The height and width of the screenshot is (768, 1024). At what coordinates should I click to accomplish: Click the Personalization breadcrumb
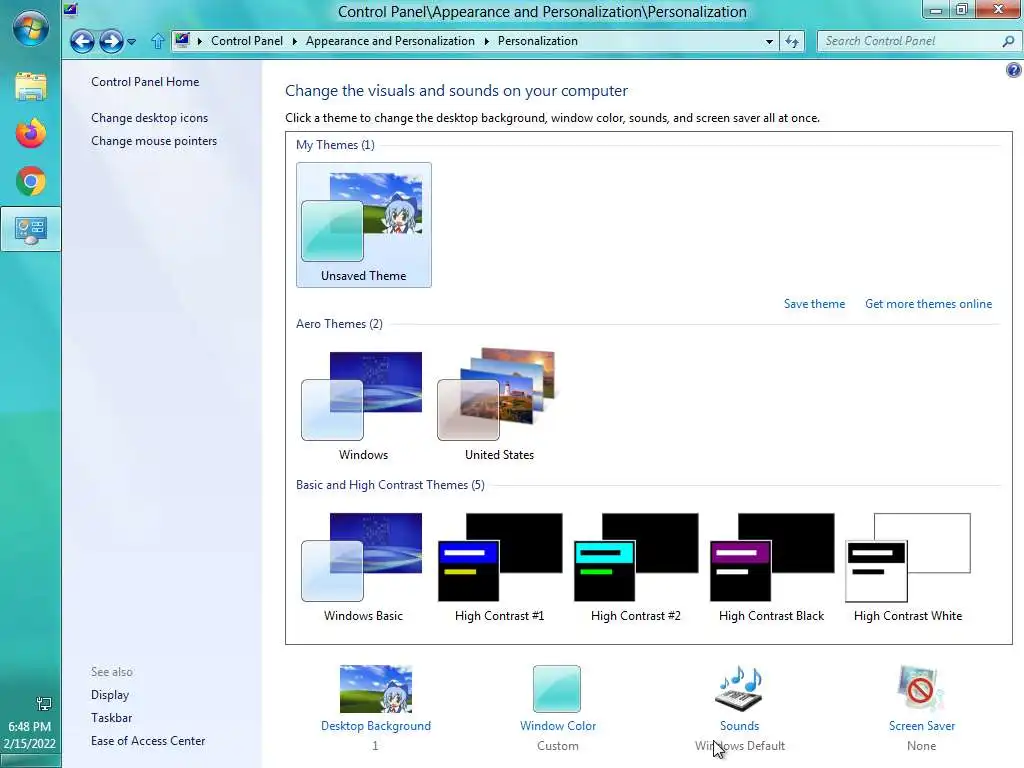537,41
